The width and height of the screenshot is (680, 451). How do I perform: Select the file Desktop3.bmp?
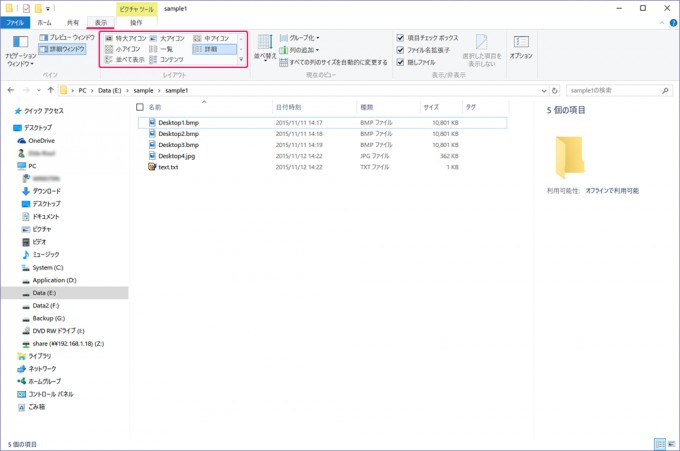(x=178, y=145)
